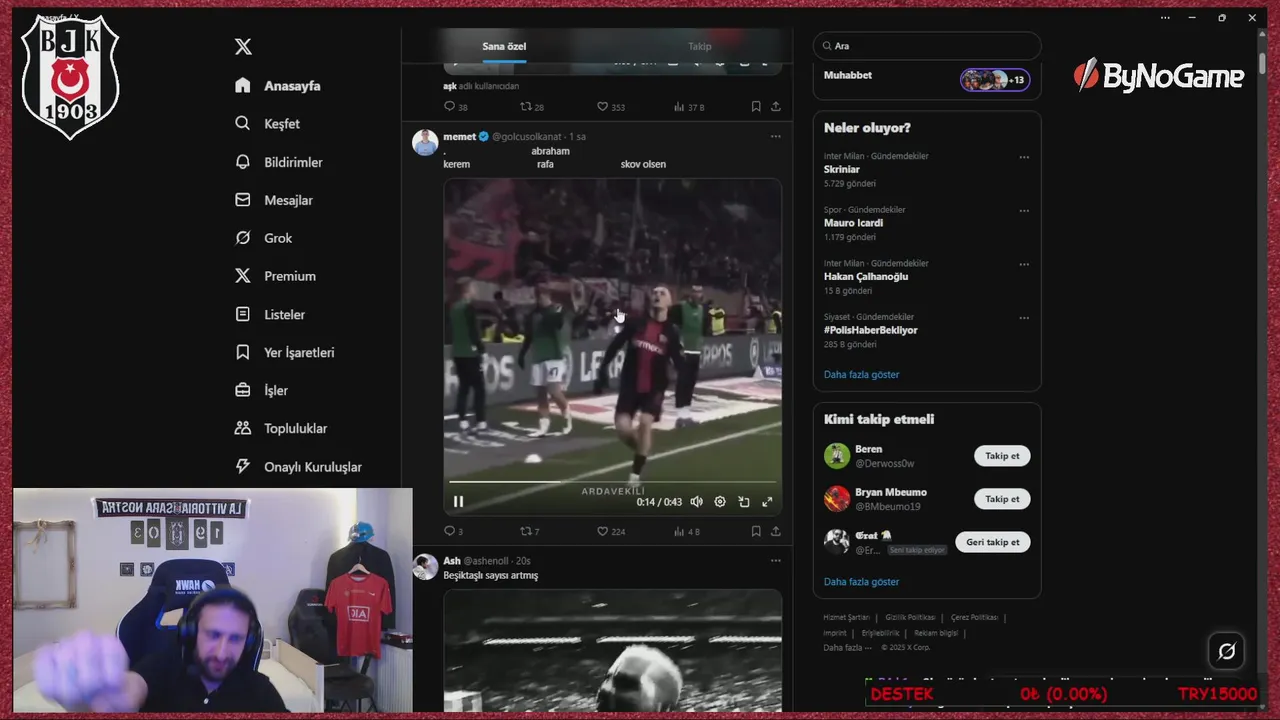View analytics showing 37 B
The height and width of the screenshot is (720, 1280).
[689, 106]
